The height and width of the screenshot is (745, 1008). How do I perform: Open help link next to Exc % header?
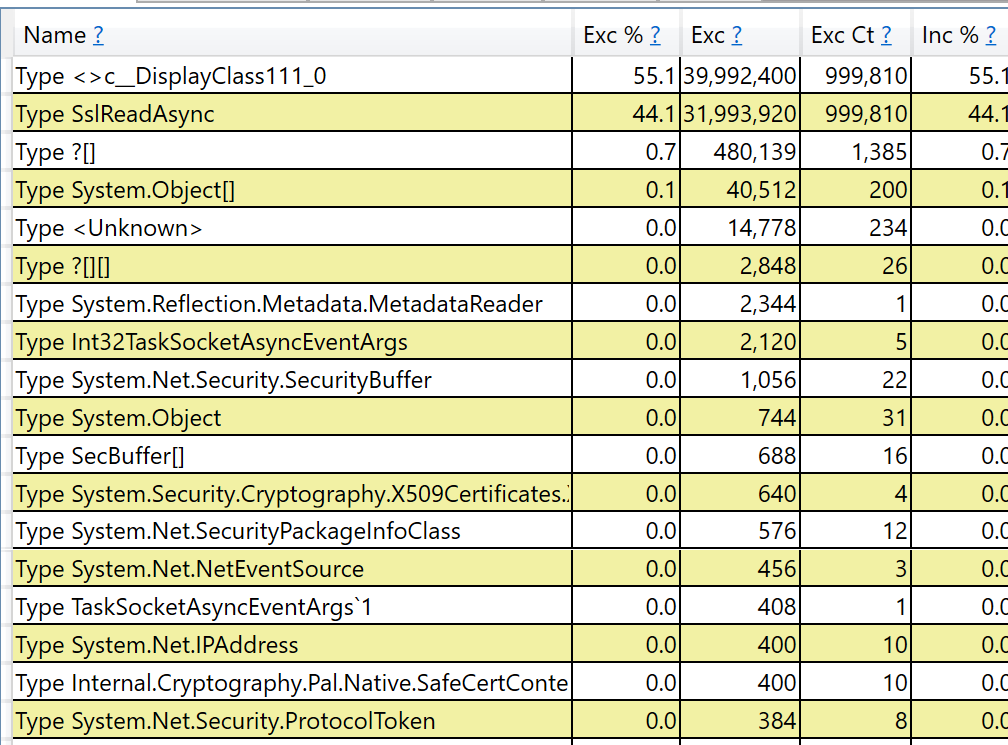(655, 35)
